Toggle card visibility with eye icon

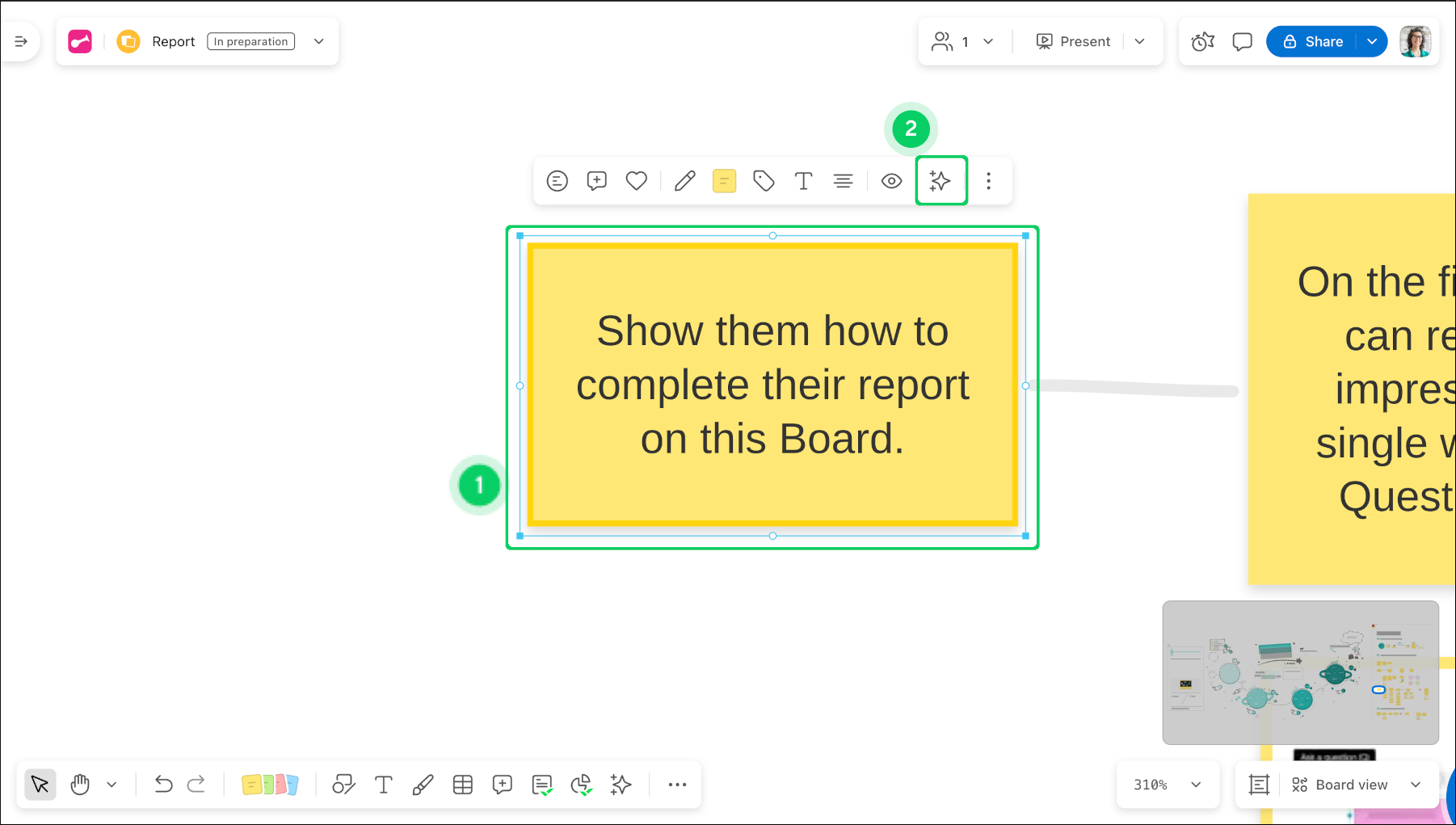coord(891,181)
